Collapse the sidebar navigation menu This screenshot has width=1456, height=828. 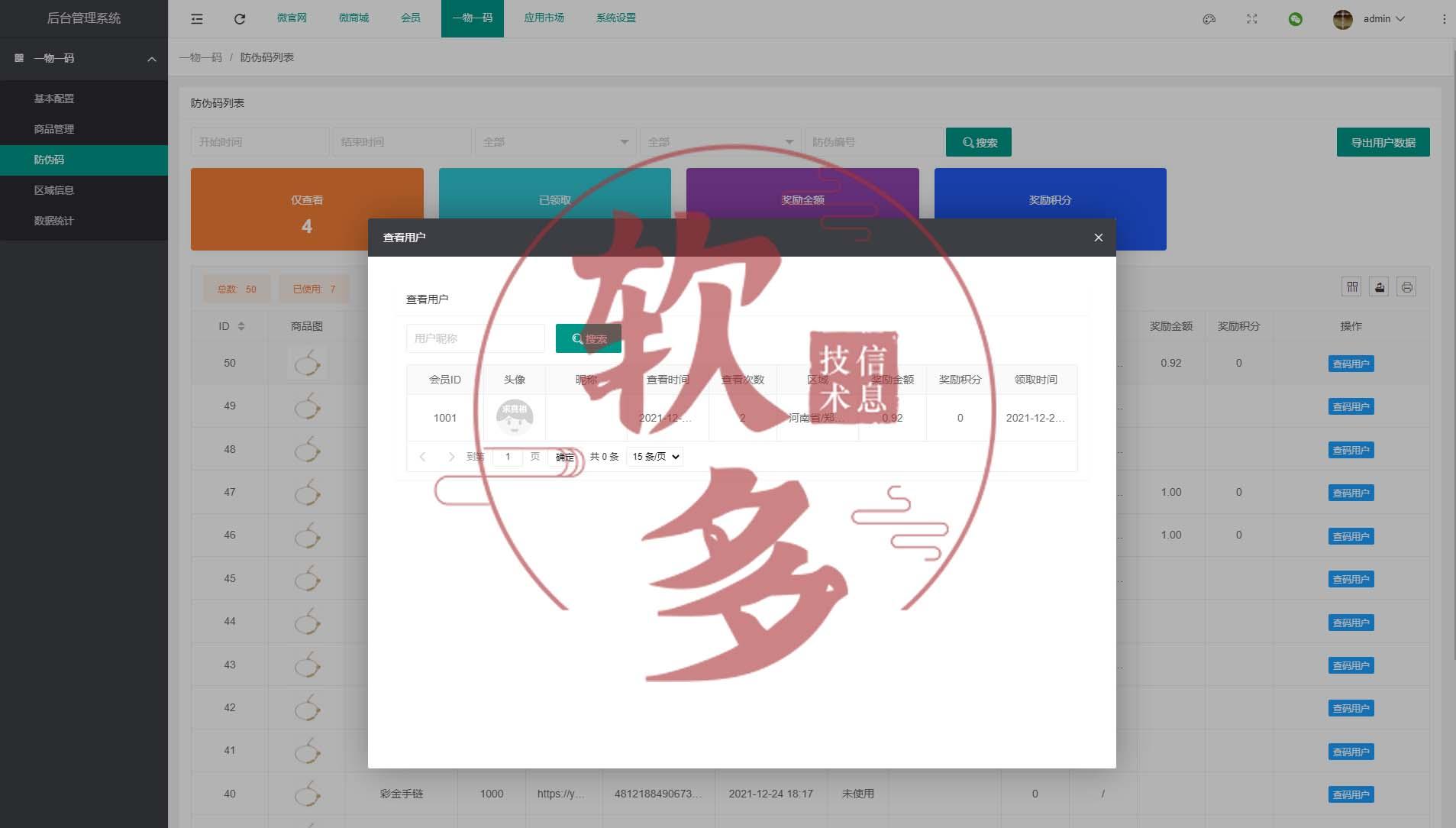click(x=197, y=18)
